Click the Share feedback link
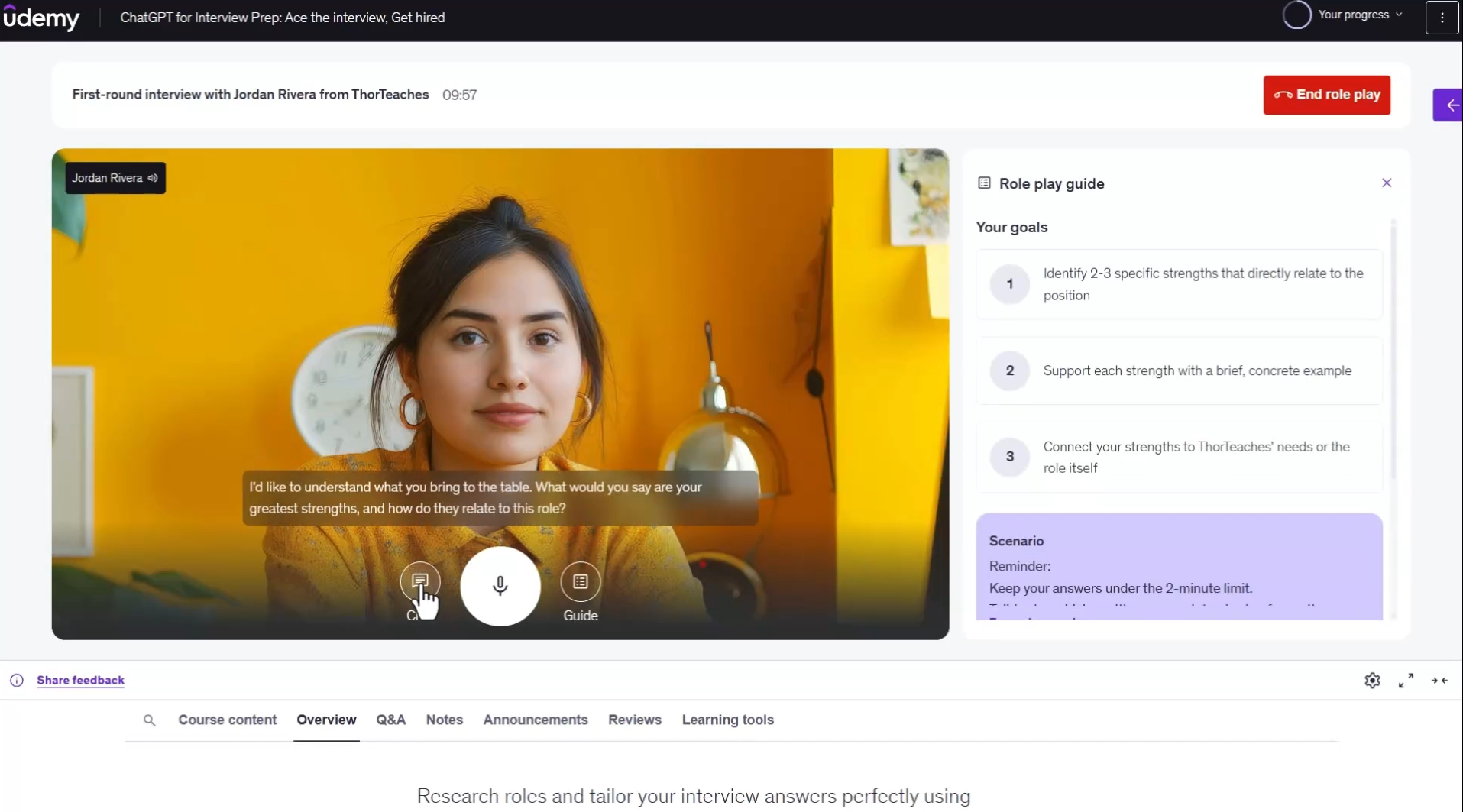 pyautogui.click(x=80, y=680)
